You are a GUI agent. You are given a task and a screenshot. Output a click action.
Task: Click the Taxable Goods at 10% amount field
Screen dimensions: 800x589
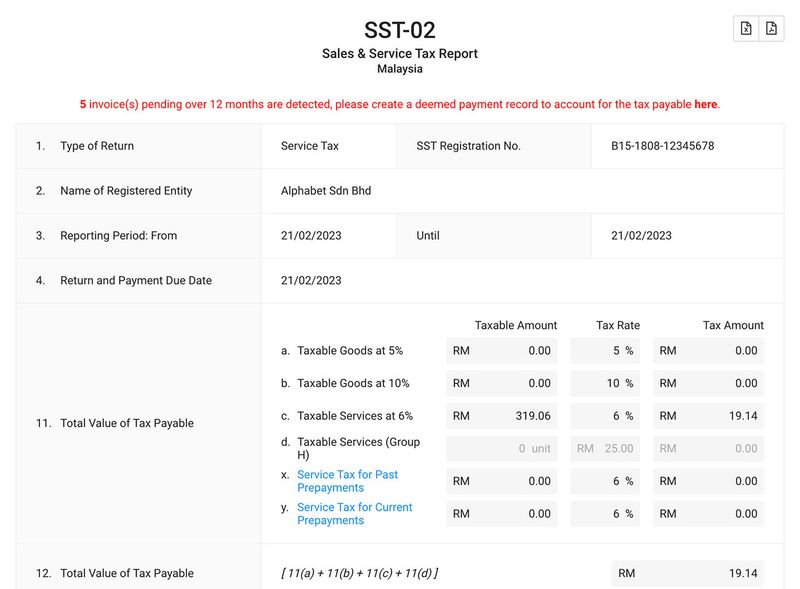click(503, 383)
